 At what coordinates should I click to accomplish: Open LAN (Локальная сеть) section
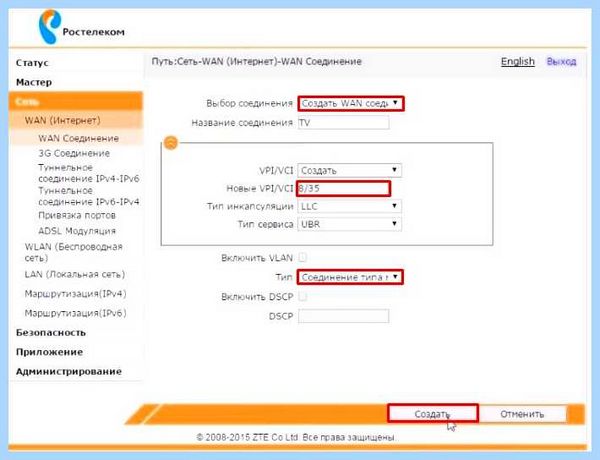[x=75, y=274]
